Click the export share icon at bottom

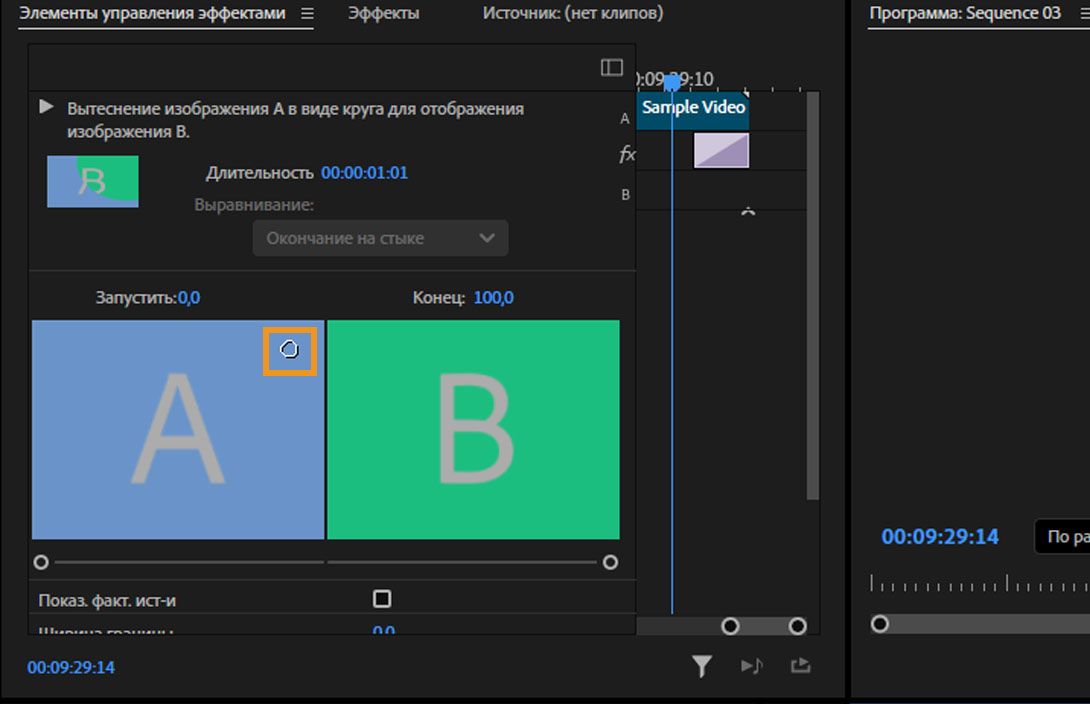pyautogui.click(x=799, y=666)
